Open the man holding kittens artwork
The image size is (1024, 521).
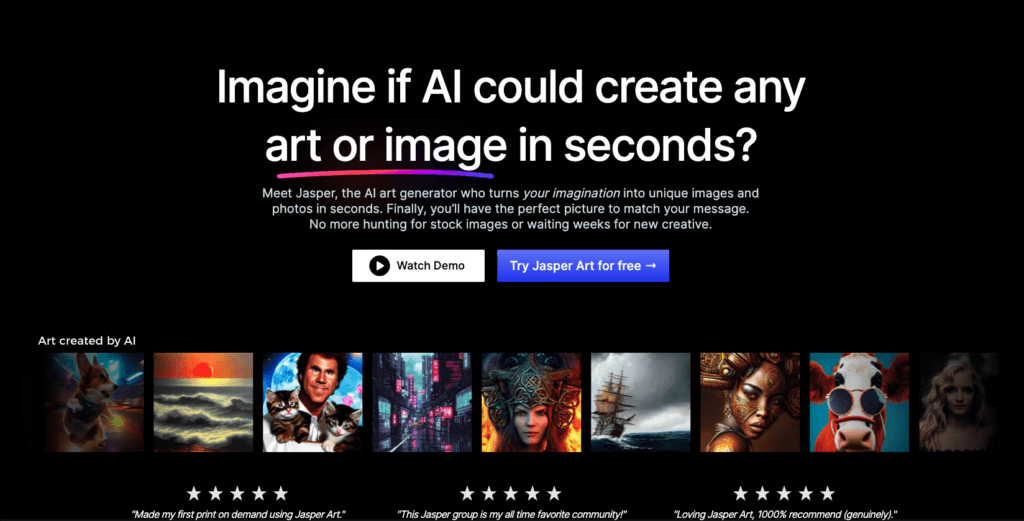(313, 402)
